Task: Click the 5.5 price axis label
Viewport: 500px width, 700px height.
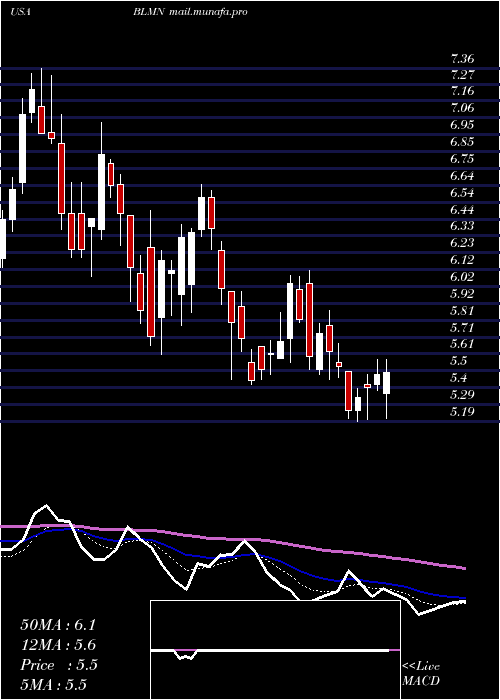Action: click(459, 361)
